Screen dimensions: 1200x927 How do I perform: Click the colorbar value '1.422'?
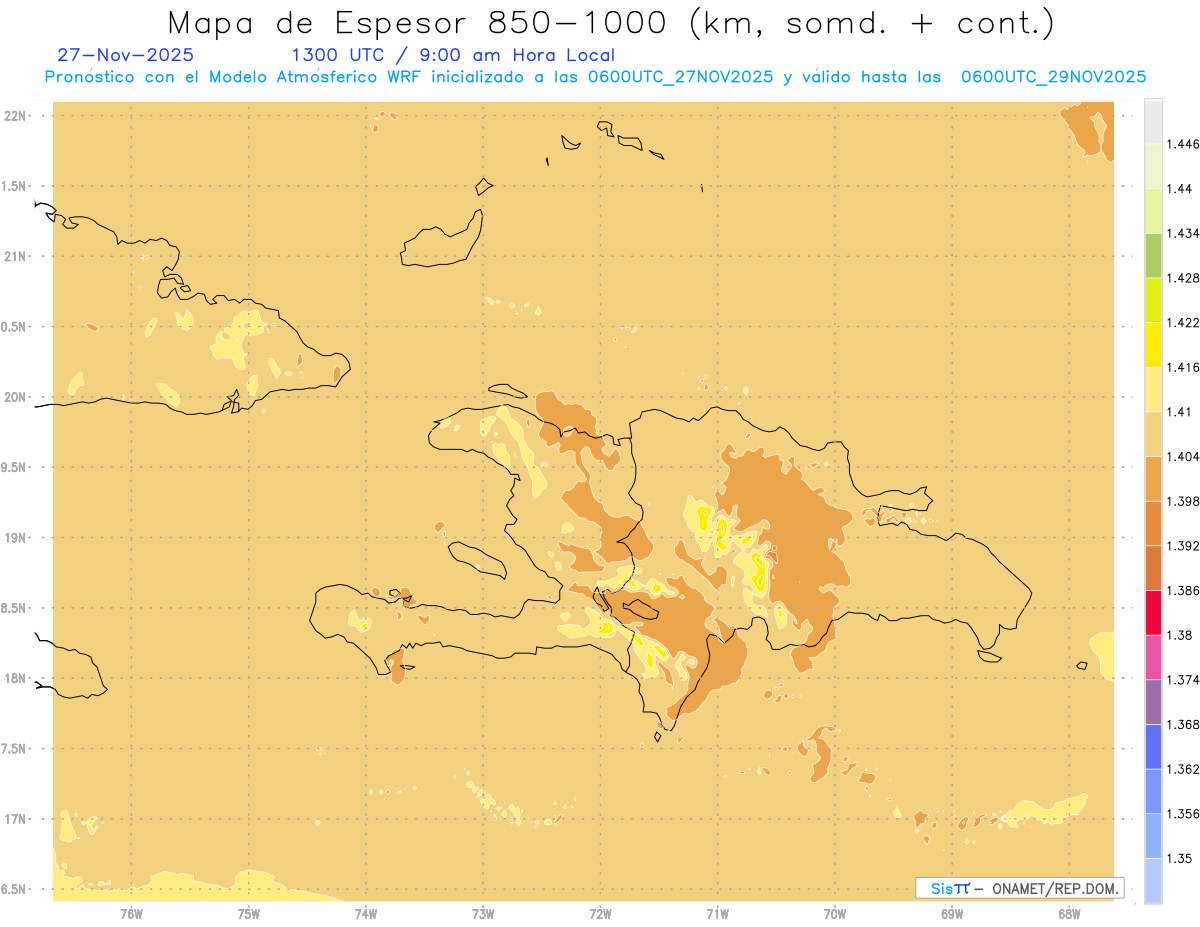pyautogui.click(x=1183, y=322)
